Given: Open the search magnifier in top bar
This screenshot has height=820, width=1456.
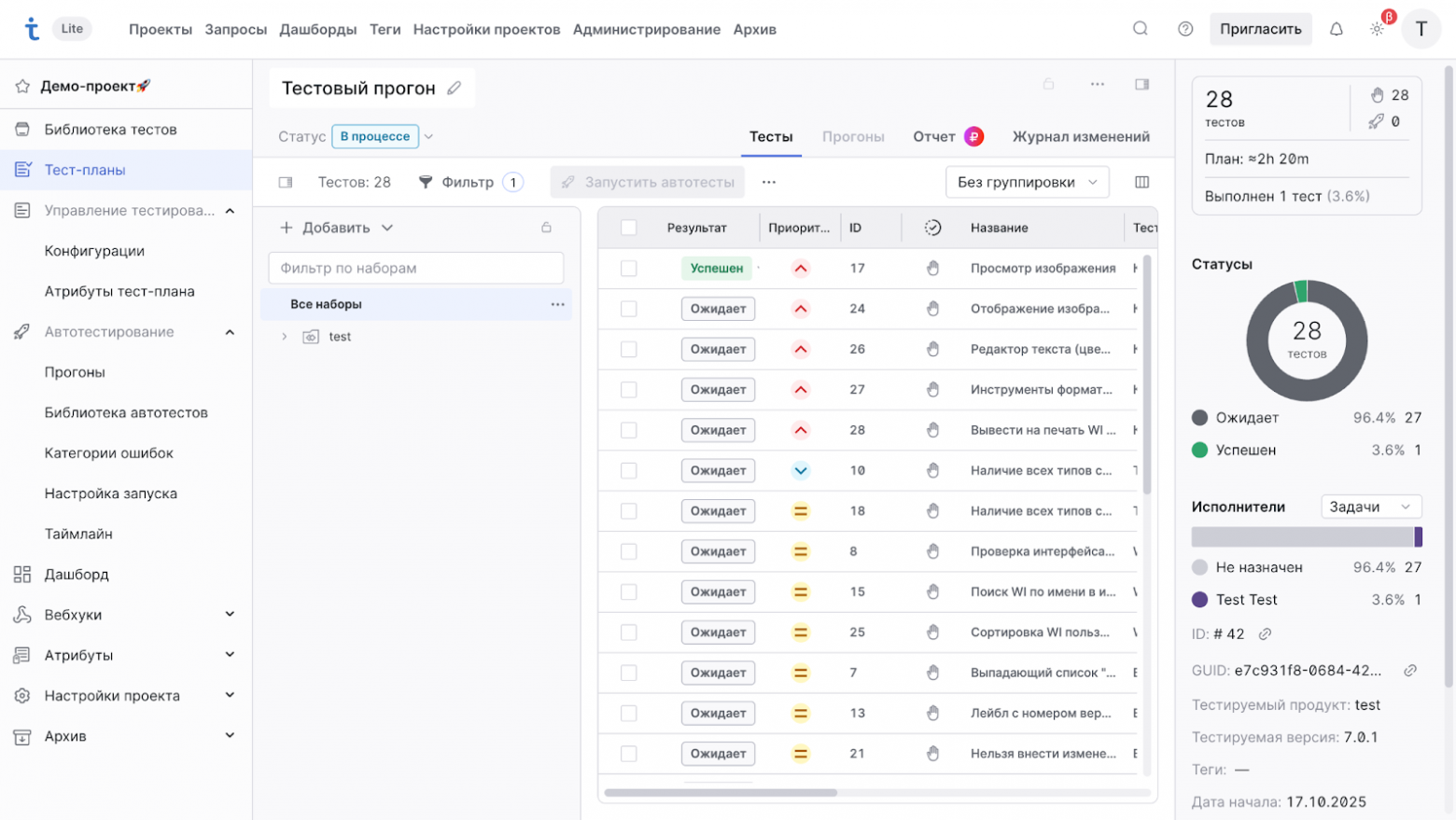Looking at the screenshot, I should tap(1140, 29).
